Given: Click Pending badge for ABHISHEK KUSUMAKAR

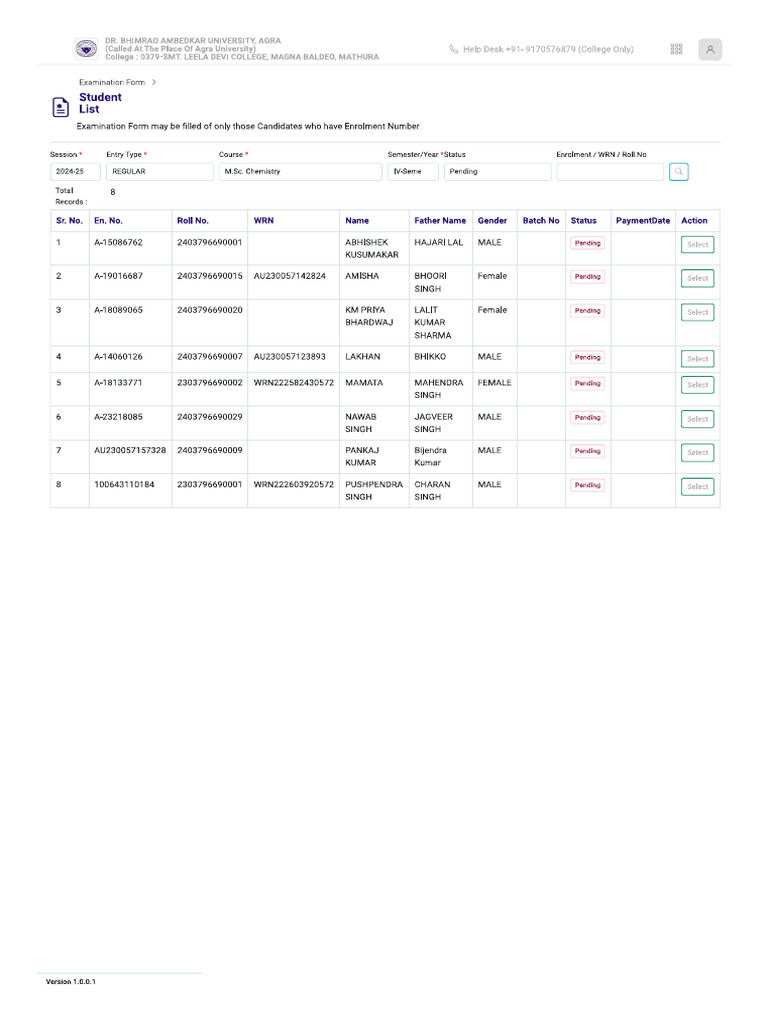Looking at the screenshot, I should click(588, 243).
